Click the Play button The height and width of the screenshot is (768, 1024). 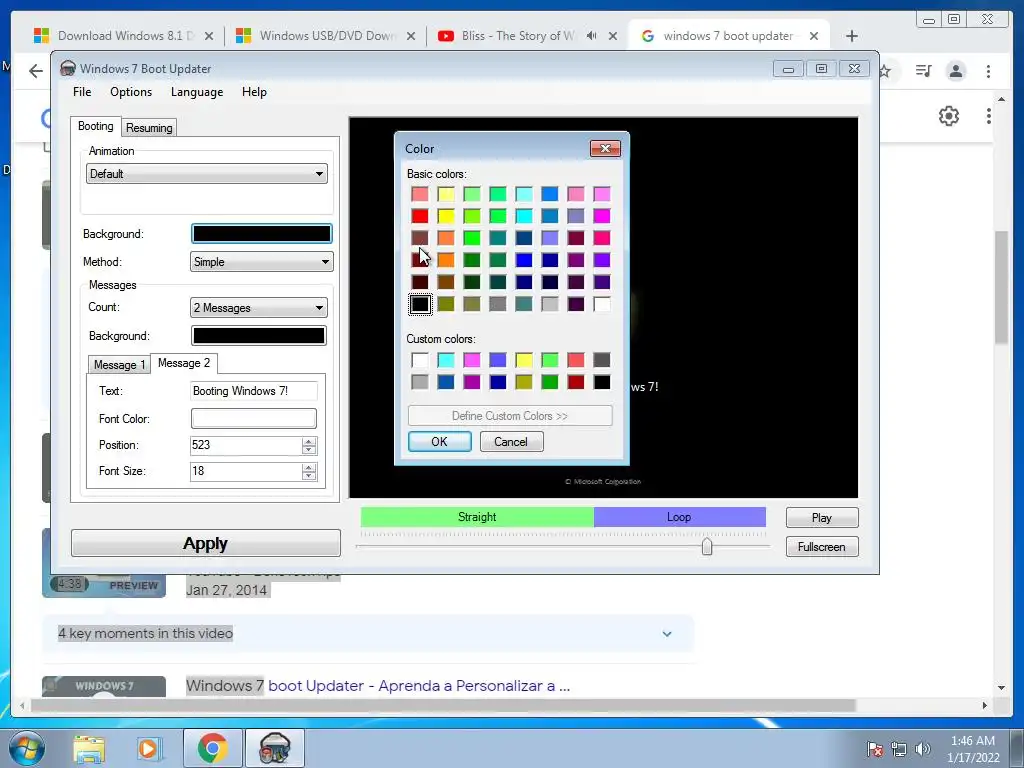point(822,518)
